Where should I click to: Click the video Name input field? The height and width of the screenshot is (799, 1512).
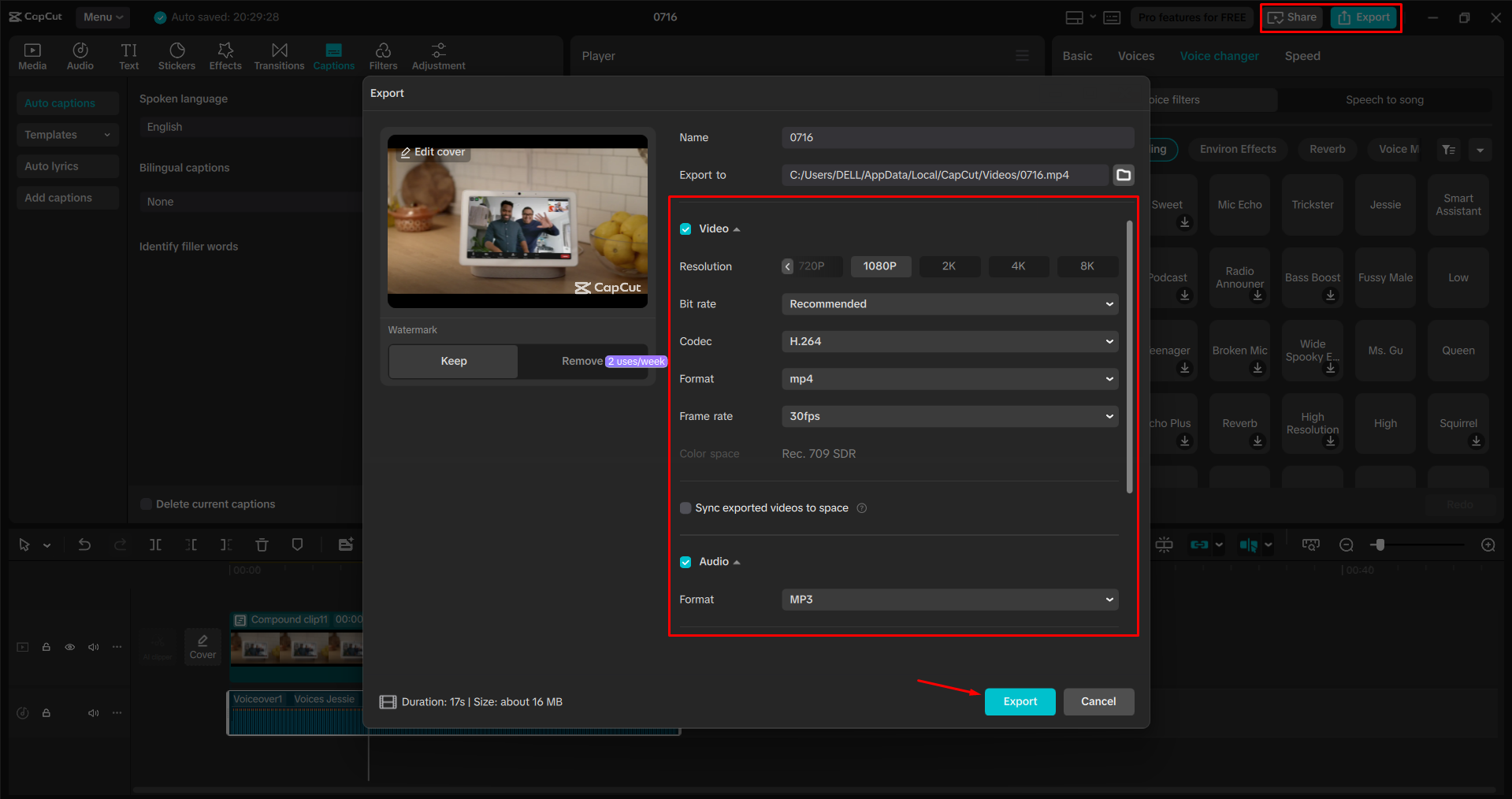pyautogui.click(x=957, y=137)
